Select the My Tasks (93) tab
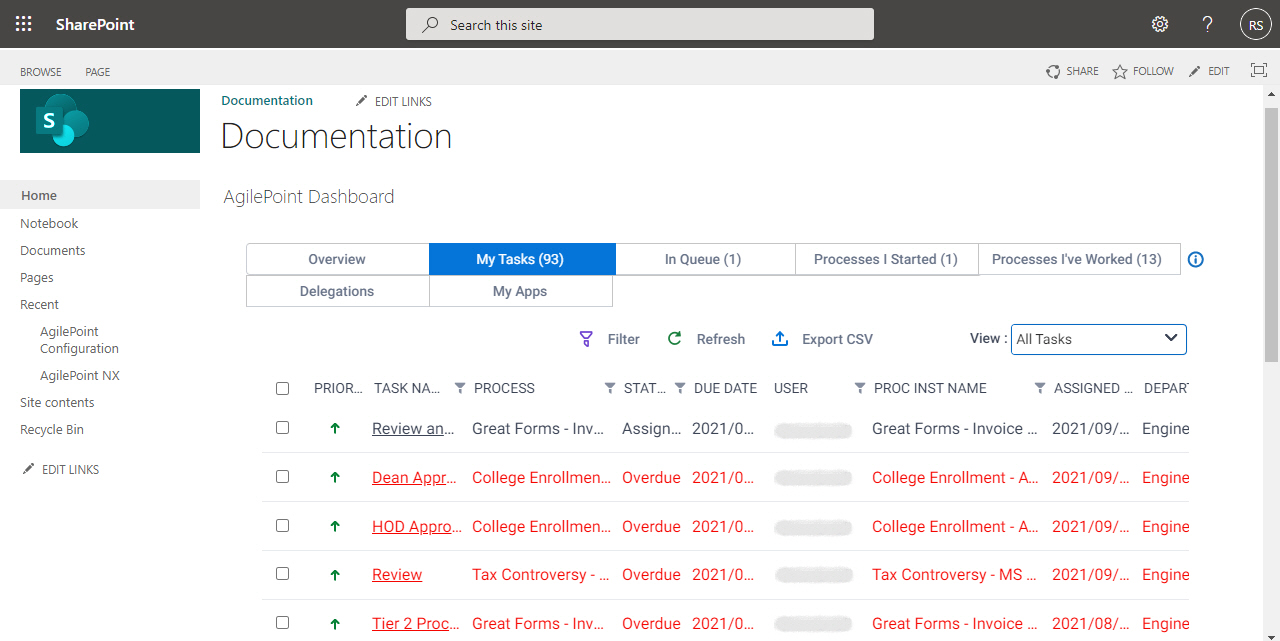 click(520, 259)
